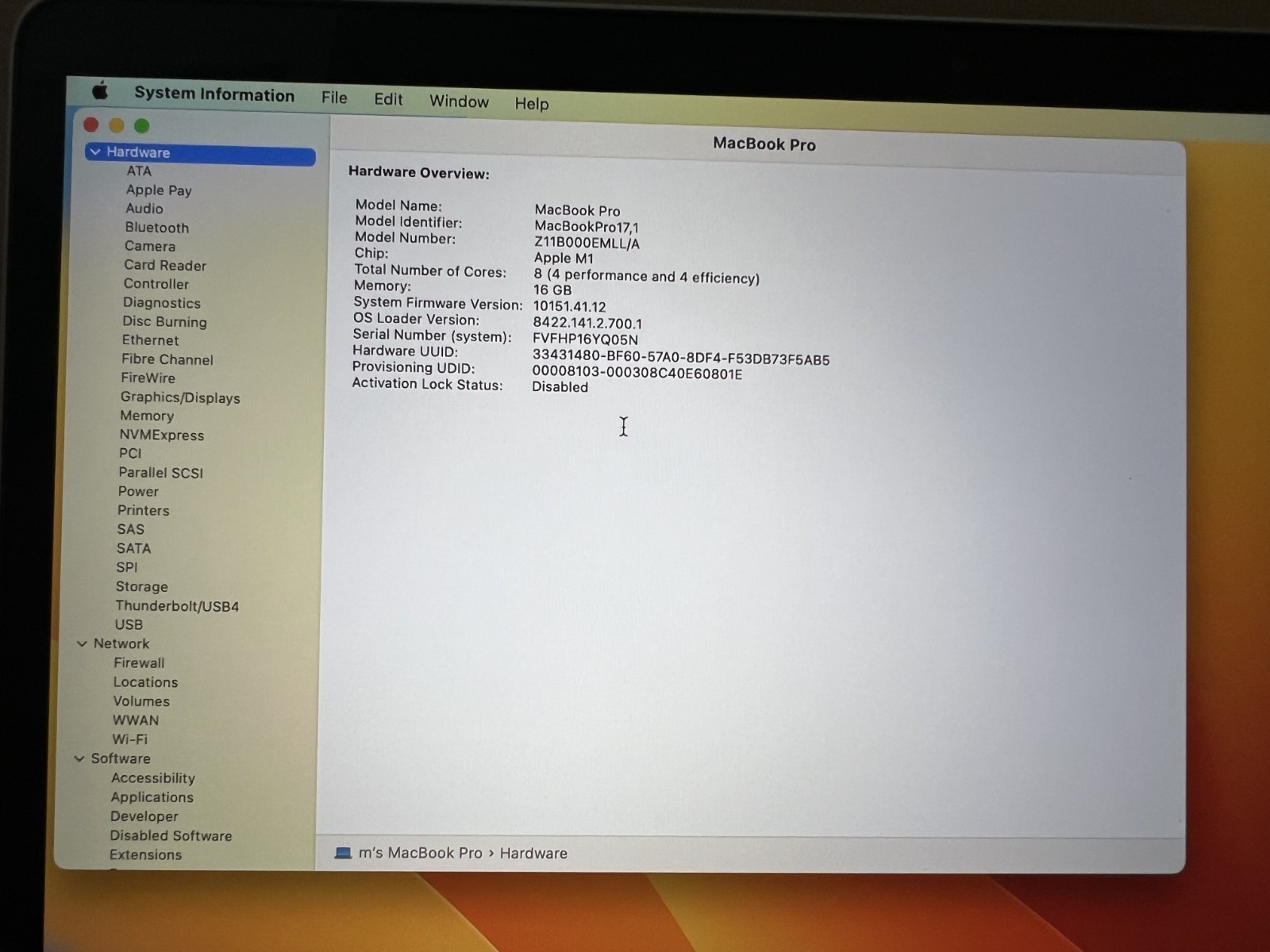Select Extensions under Software
1270x952 pixels.
tap(146, 854)
